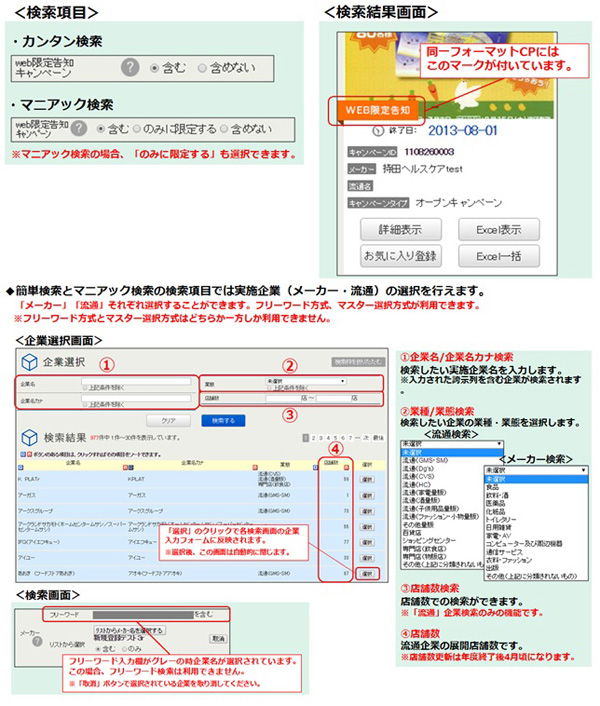This screenshot has height=706, width=600.
Task: Choose 百貨店 in 流通検索 list
Action: point(412,533)
